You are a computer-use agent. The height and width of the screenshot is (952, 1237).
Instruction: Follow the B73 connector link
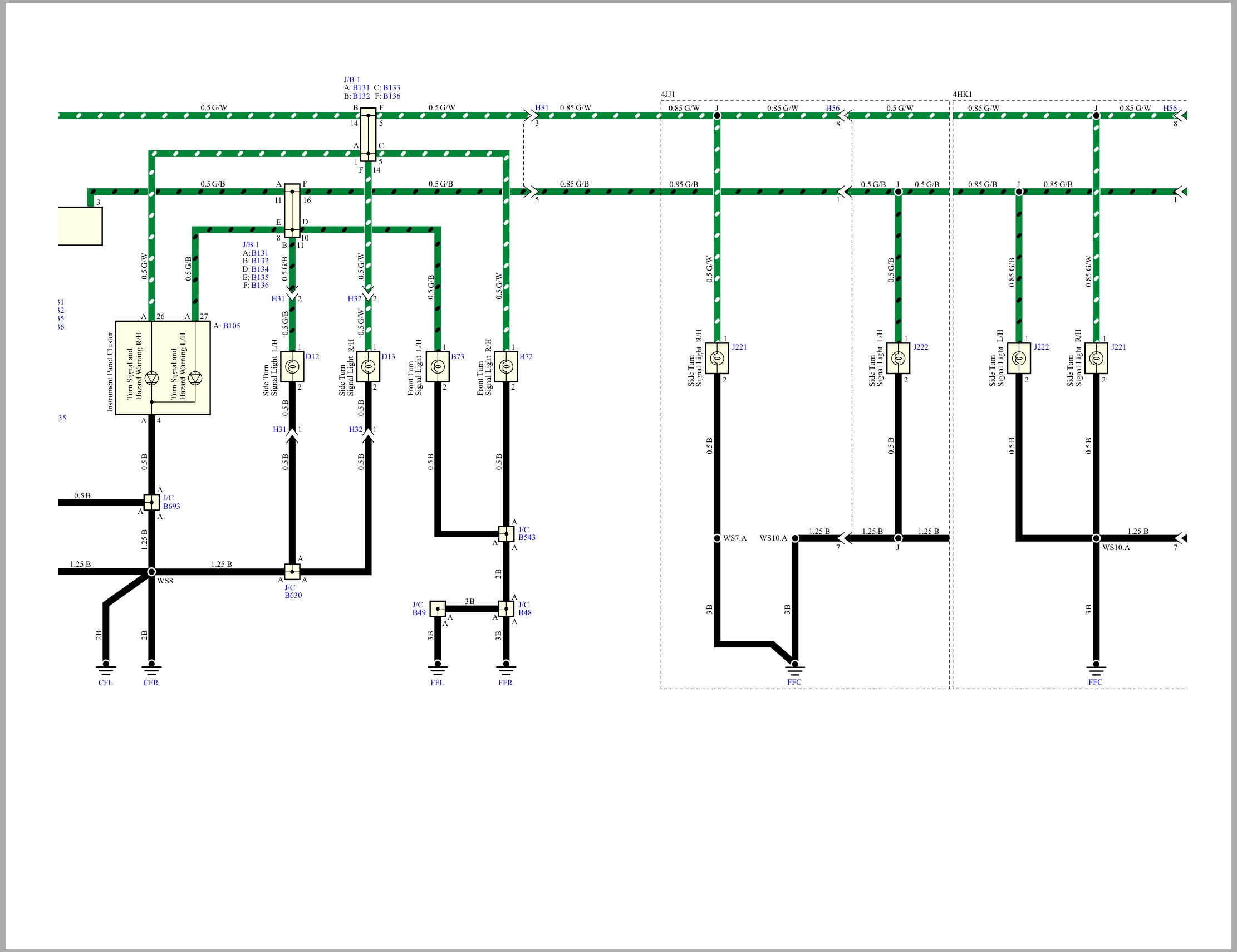[x=458, y=356]
